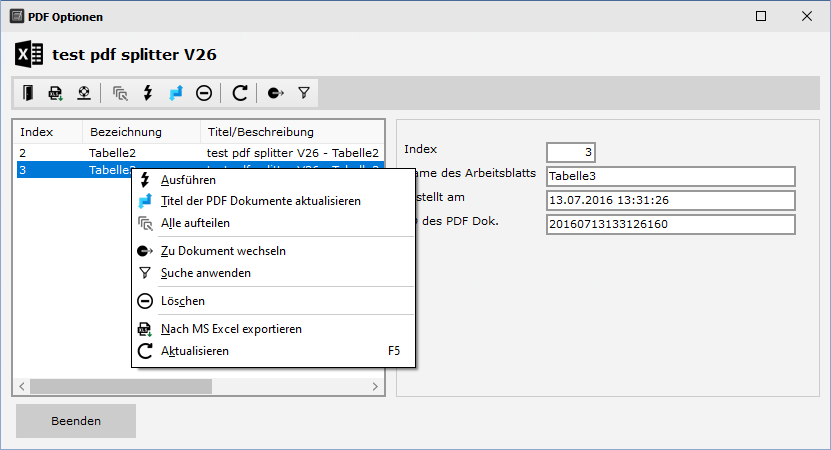
Task: Click the blue update titles toolbar icon
Action: point(176,93)
